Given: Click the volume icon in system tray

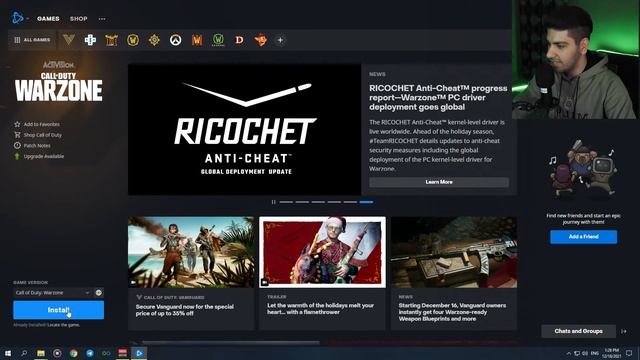Looking at the screenshot, I should [x=584, y=353].
